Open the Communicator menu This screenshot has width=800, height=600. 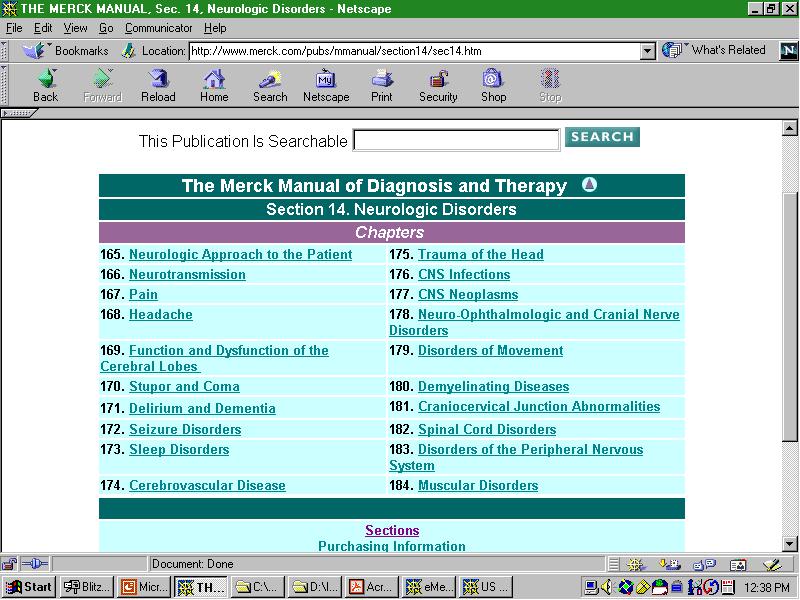(x=159, y=28)
